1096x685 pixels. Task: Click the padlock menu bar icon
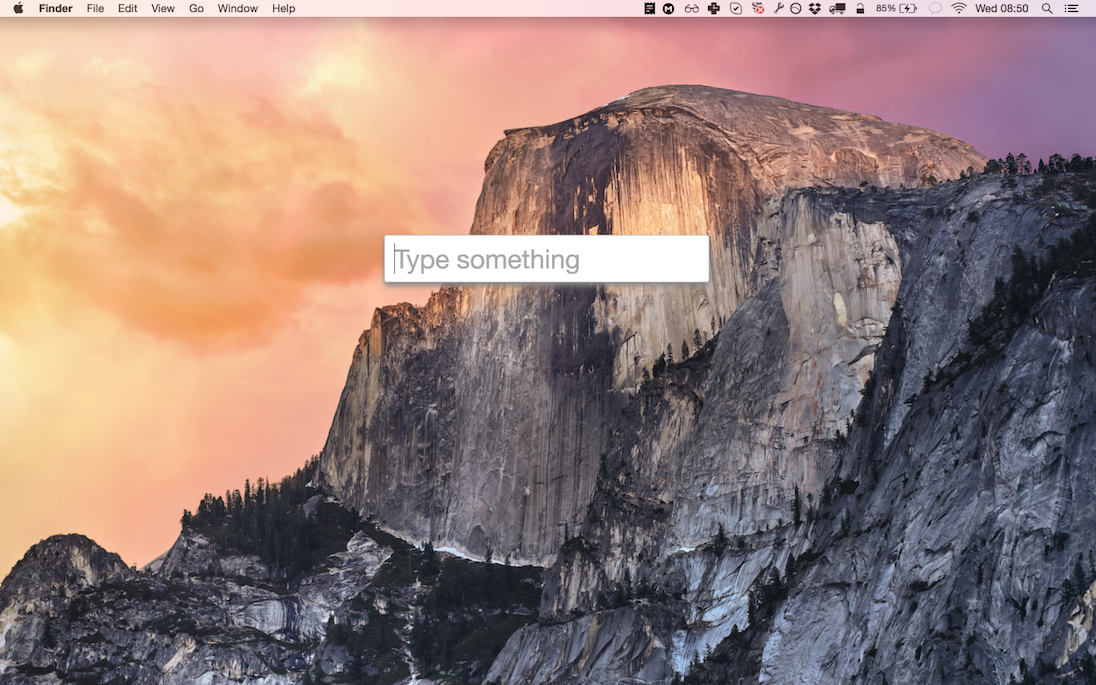(860, 8)
